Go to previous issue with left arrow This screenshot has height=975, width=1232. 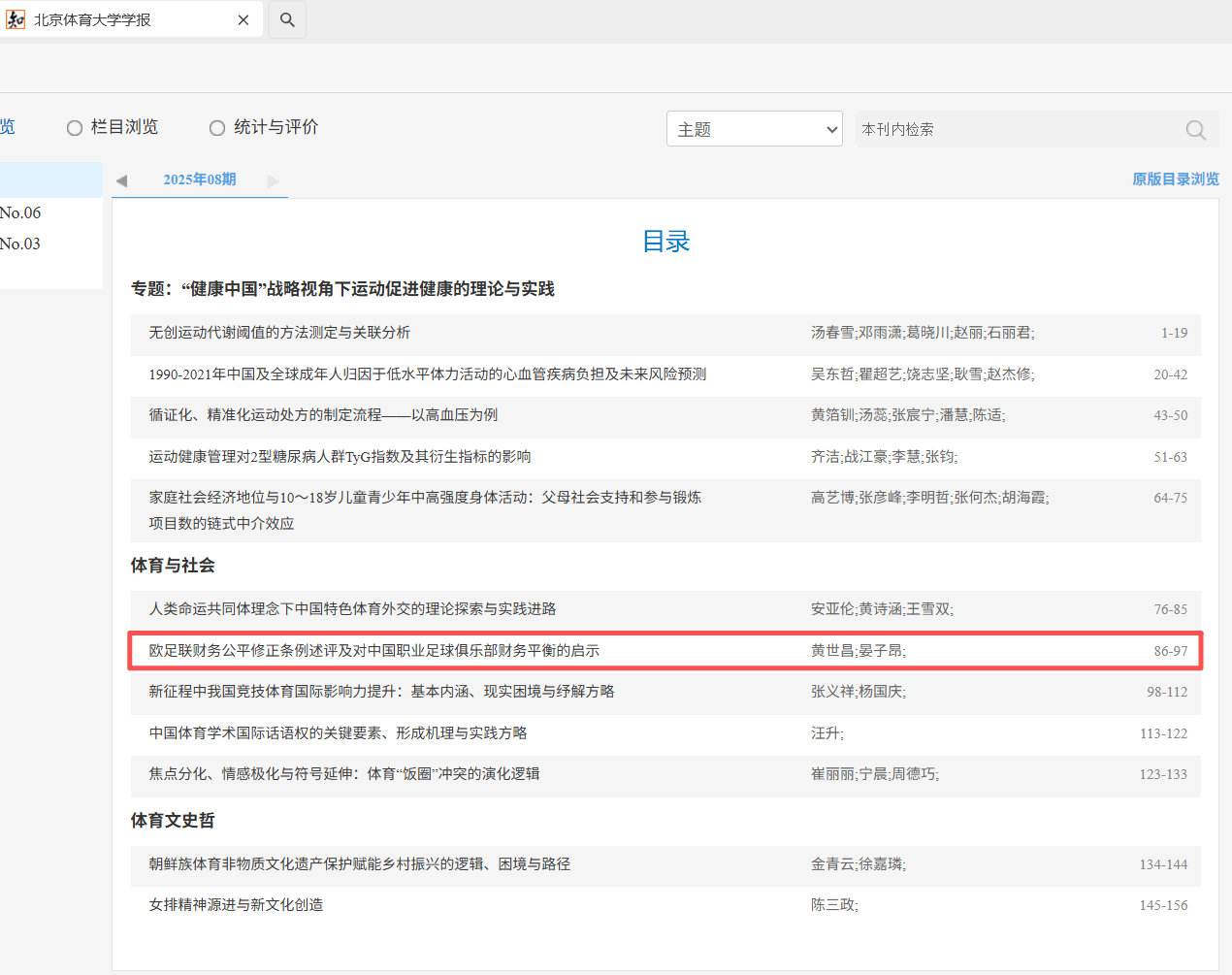coord(121,180)
